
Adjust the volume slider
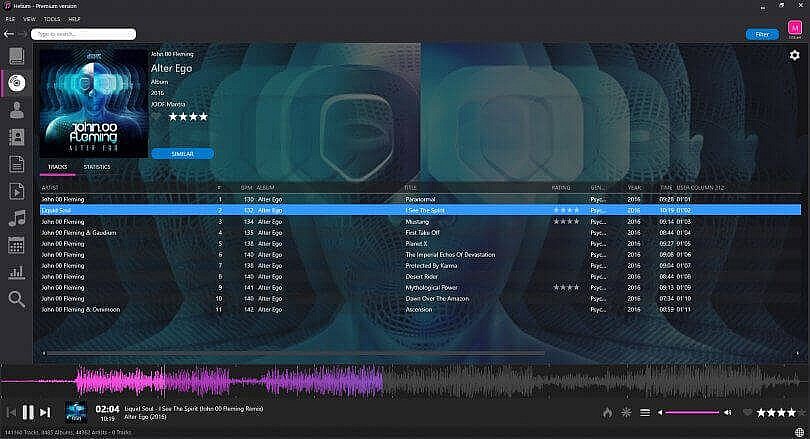(x=692, y=413)
